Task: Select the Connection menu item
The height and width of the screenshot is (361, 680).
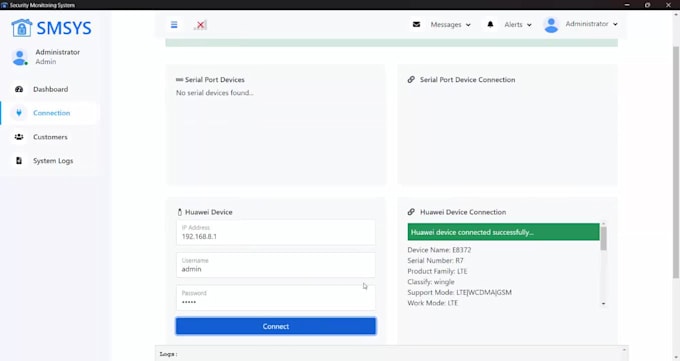Action: (x=51, y=113)
